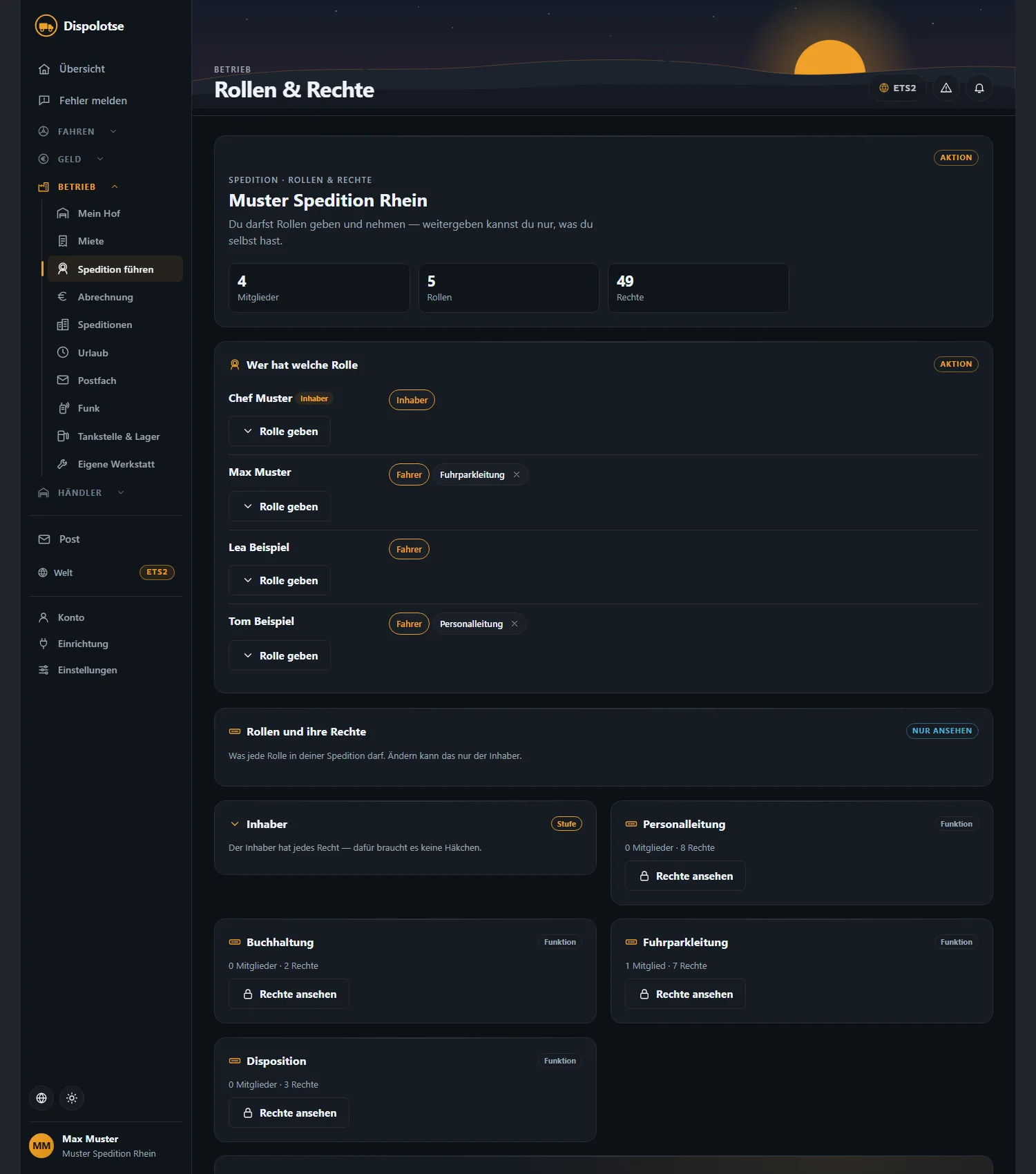Click the Eigene Werkstatt wrench icon
This screenshot has height=1174, width=1036.
pos(63,464)
